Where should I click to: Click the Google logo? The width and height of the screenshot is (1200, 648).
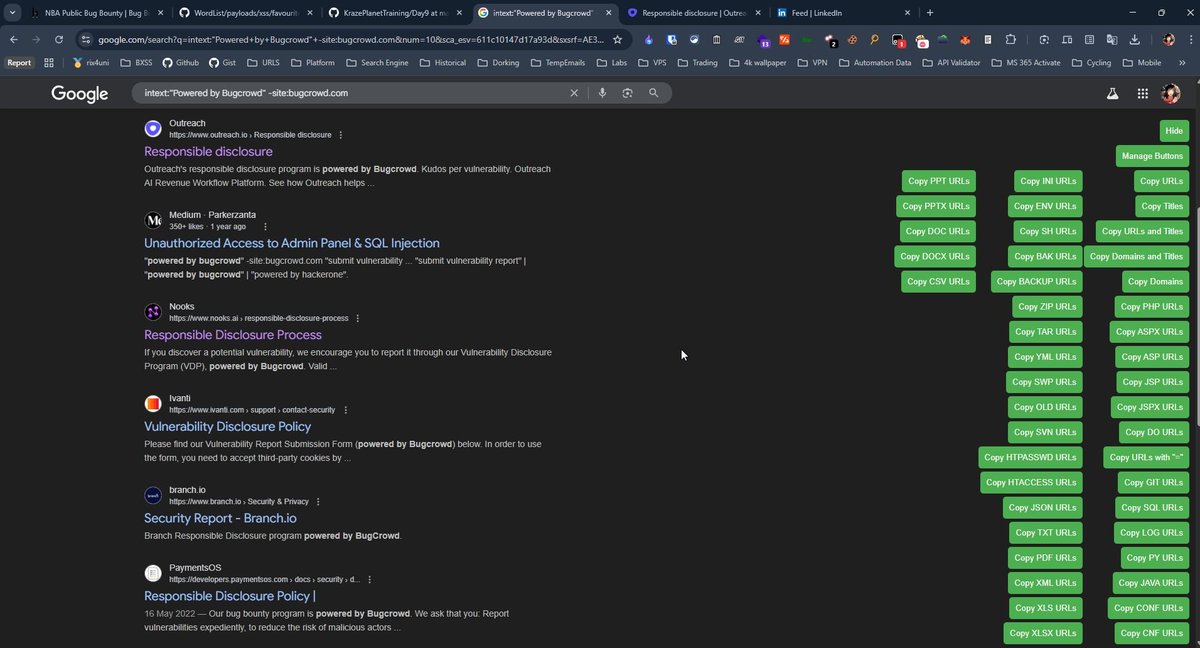click(80, 93)
